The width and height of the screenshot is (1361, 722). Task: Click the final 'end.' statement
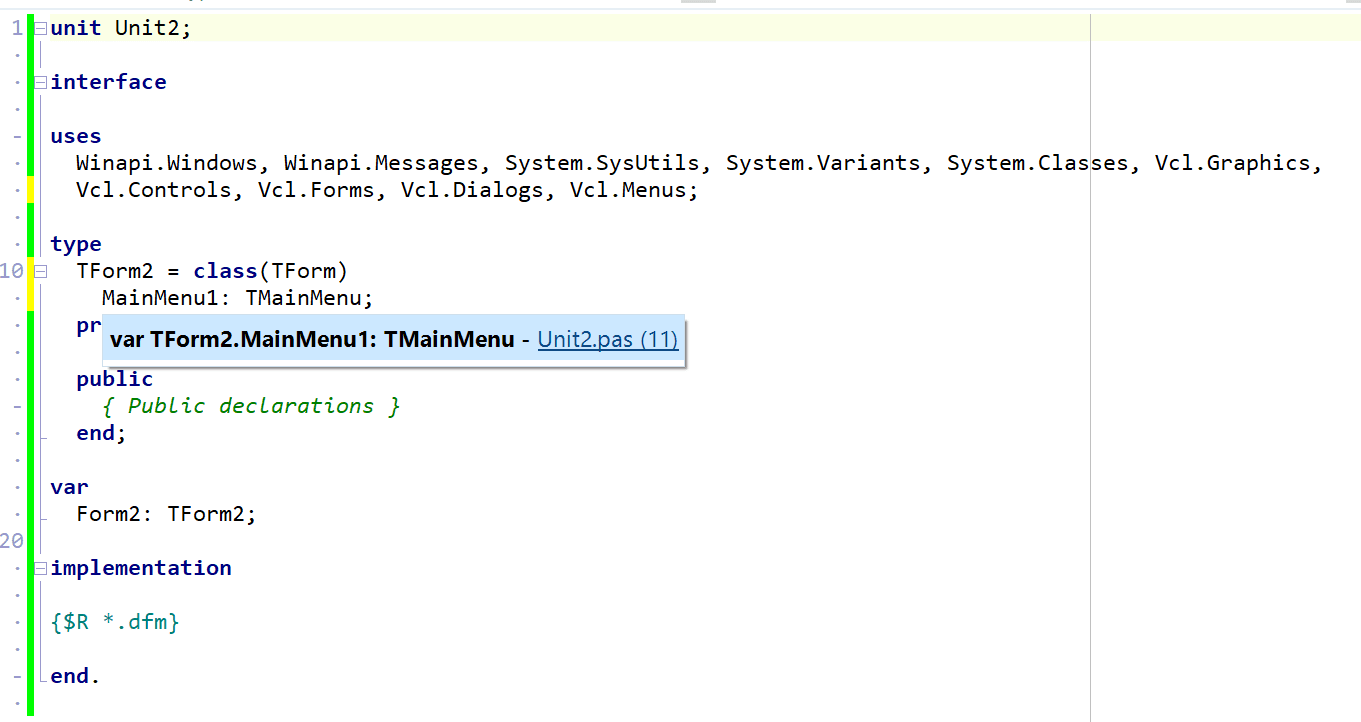click(76, 676)
